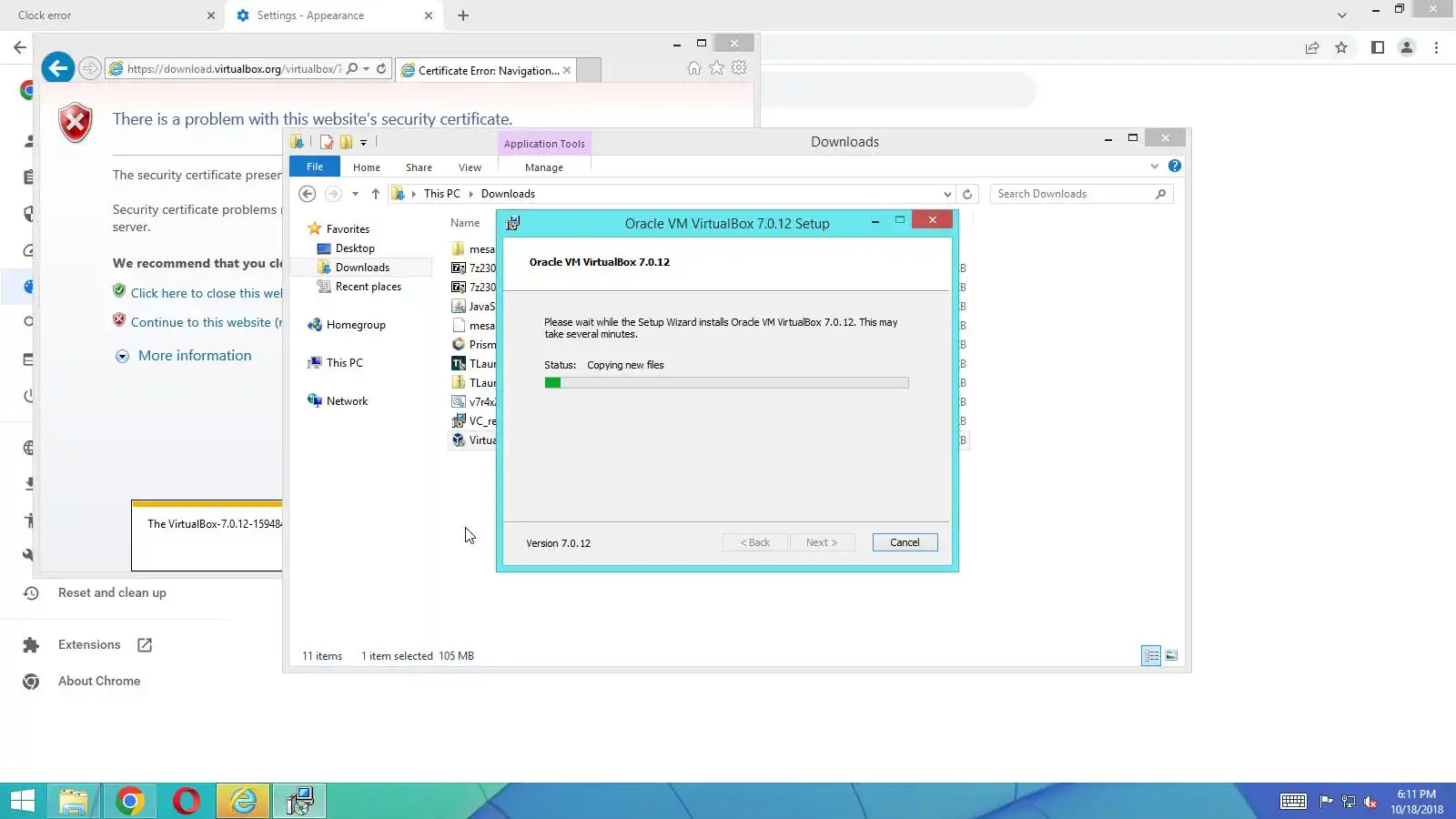Select the 'Prism' file in Downloads

click(474, 345)
